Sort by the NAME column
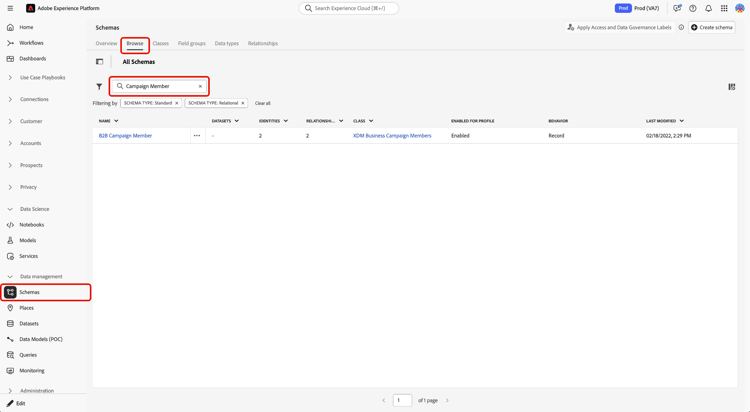Screen dimensions: 750x412 click(109, 121)
